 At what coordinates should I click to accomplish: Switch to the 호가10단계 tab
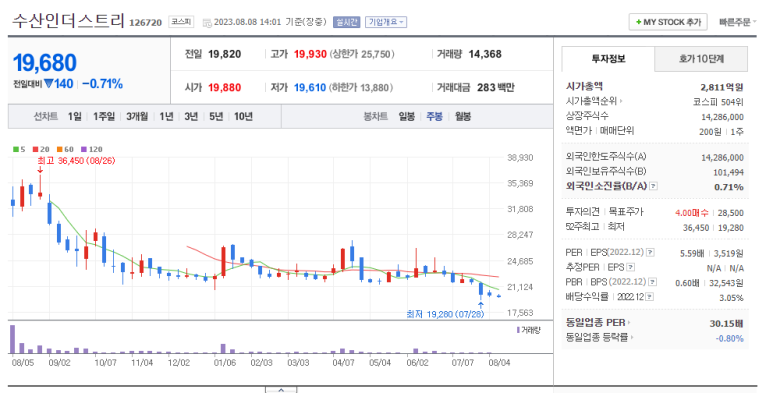pos(701,59)
